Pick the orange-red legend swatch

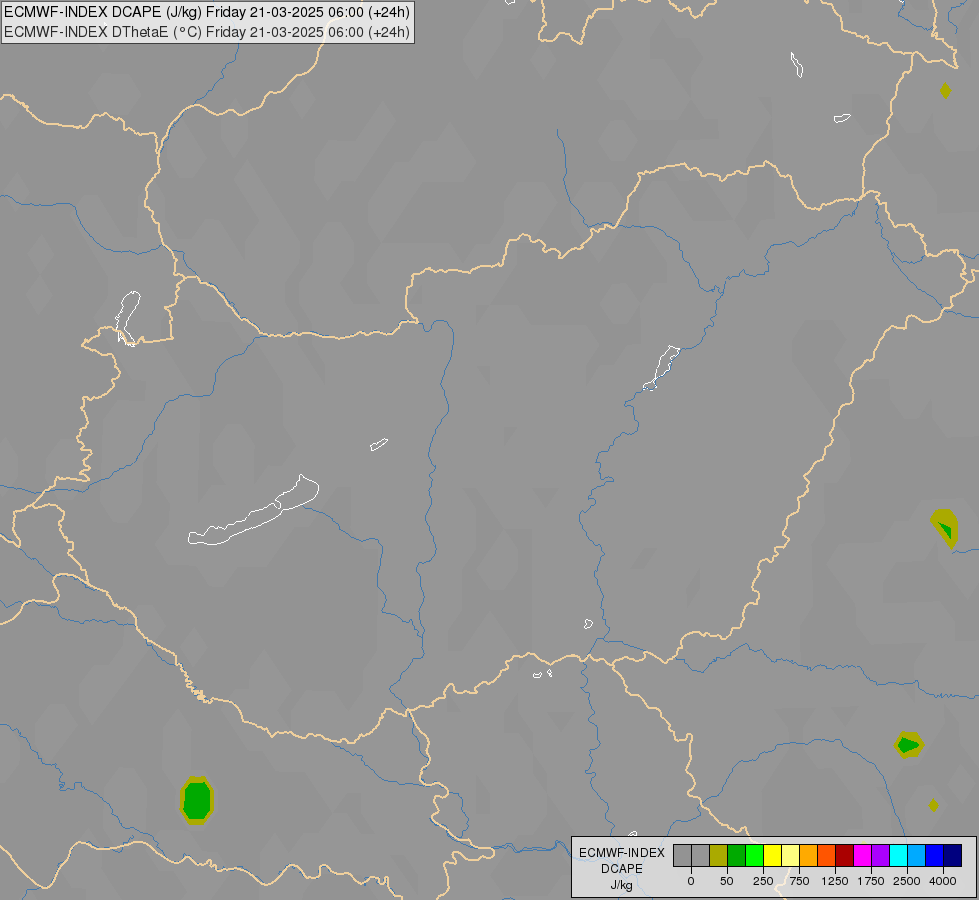827,856
